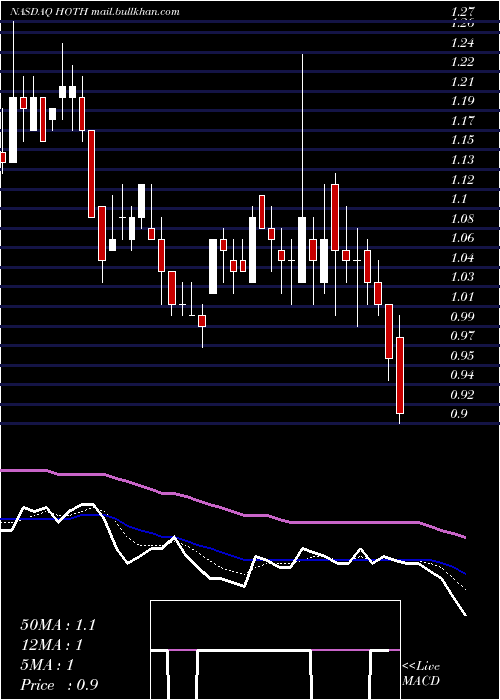Select the 1.01 price level label
The image size is (500, 700).
(x=462, y=296)
